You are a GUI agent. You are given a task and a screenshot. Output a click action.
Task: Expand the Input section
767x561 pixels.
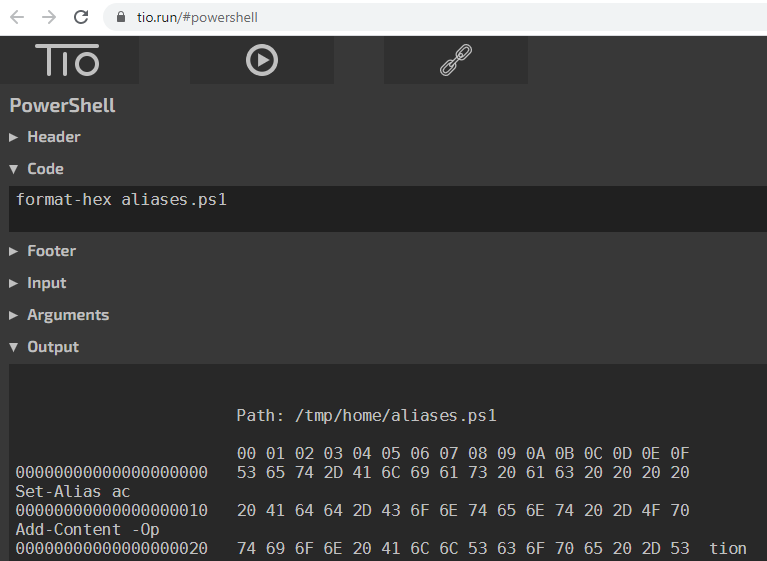coord(46,283)
